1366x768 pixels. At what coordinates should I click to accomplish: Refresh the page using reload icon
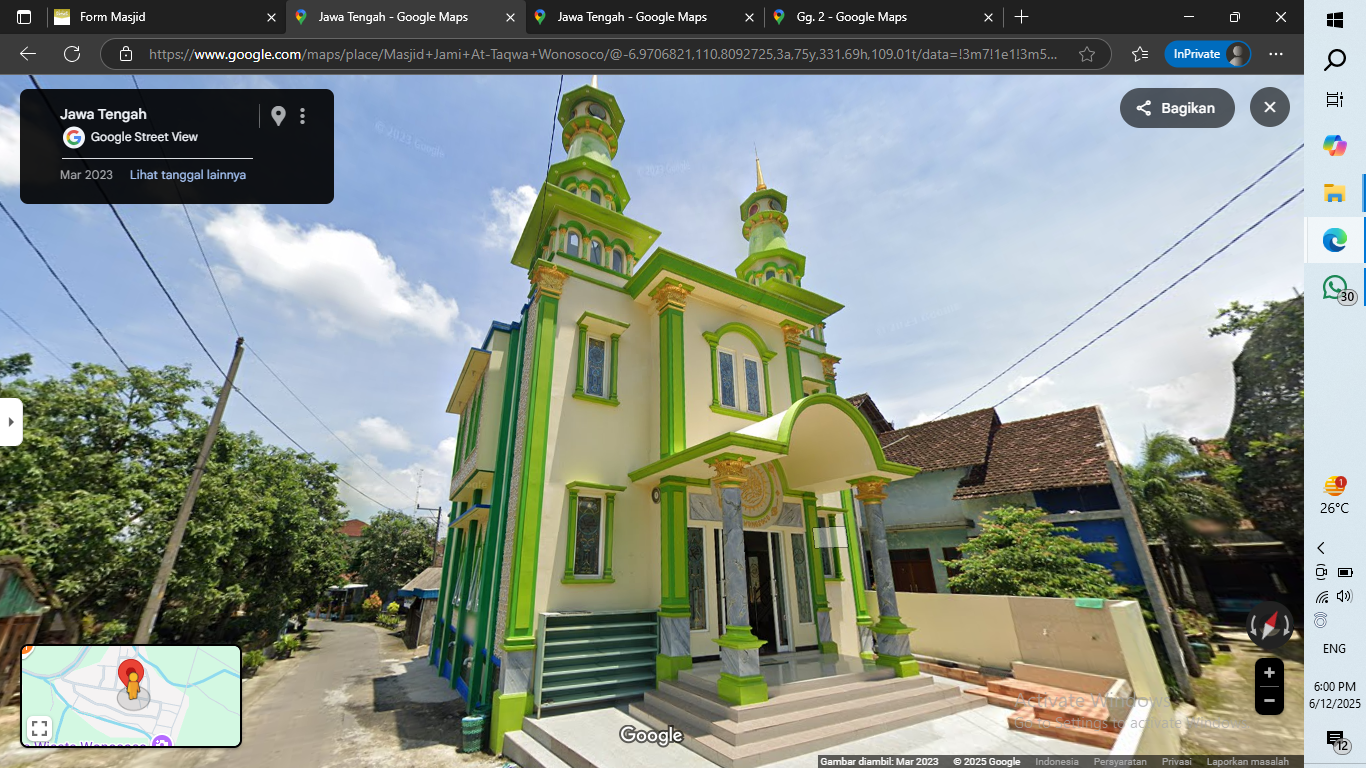click(71, 54)
